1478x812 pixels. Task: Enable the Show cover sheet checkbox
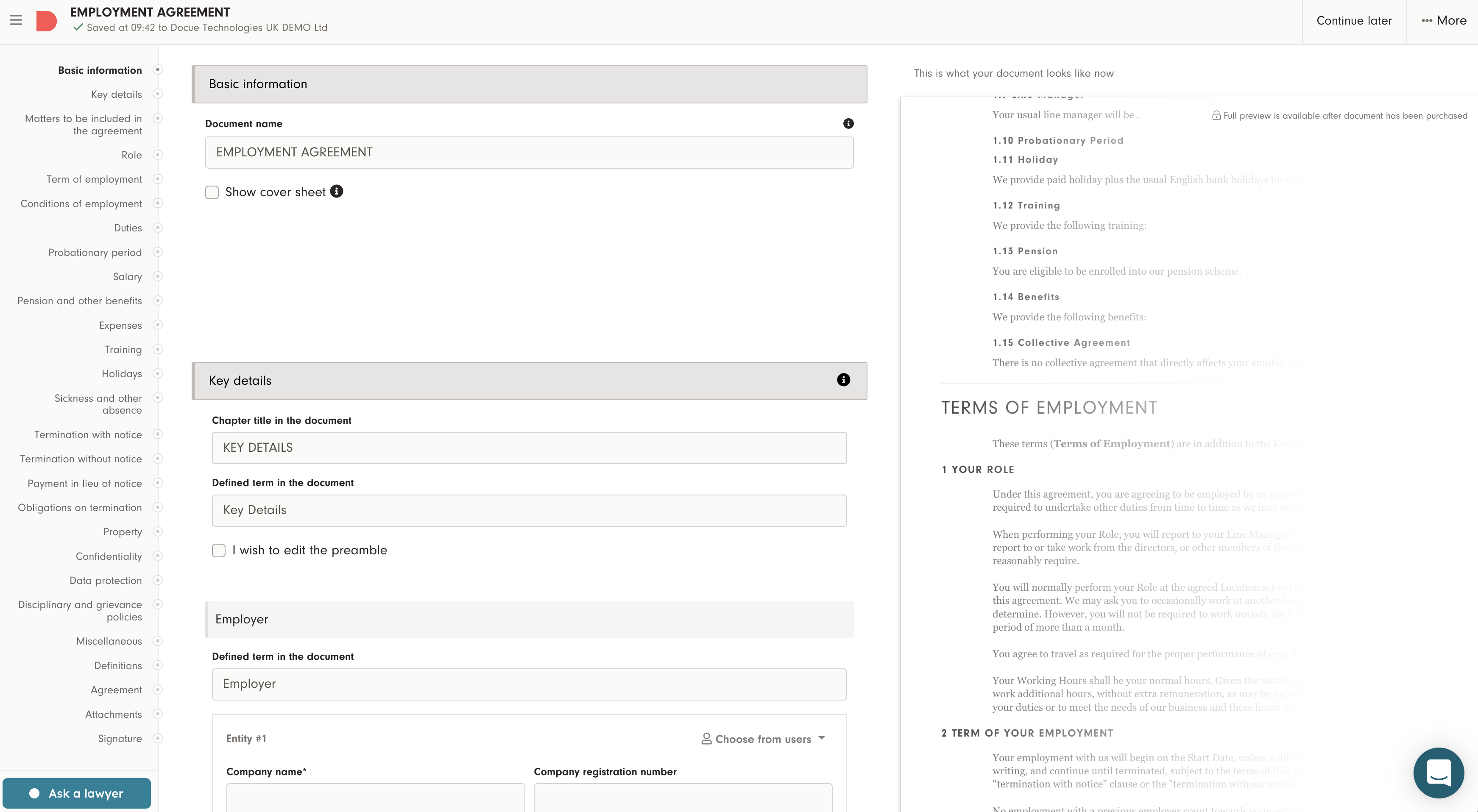tap(212, 192)
